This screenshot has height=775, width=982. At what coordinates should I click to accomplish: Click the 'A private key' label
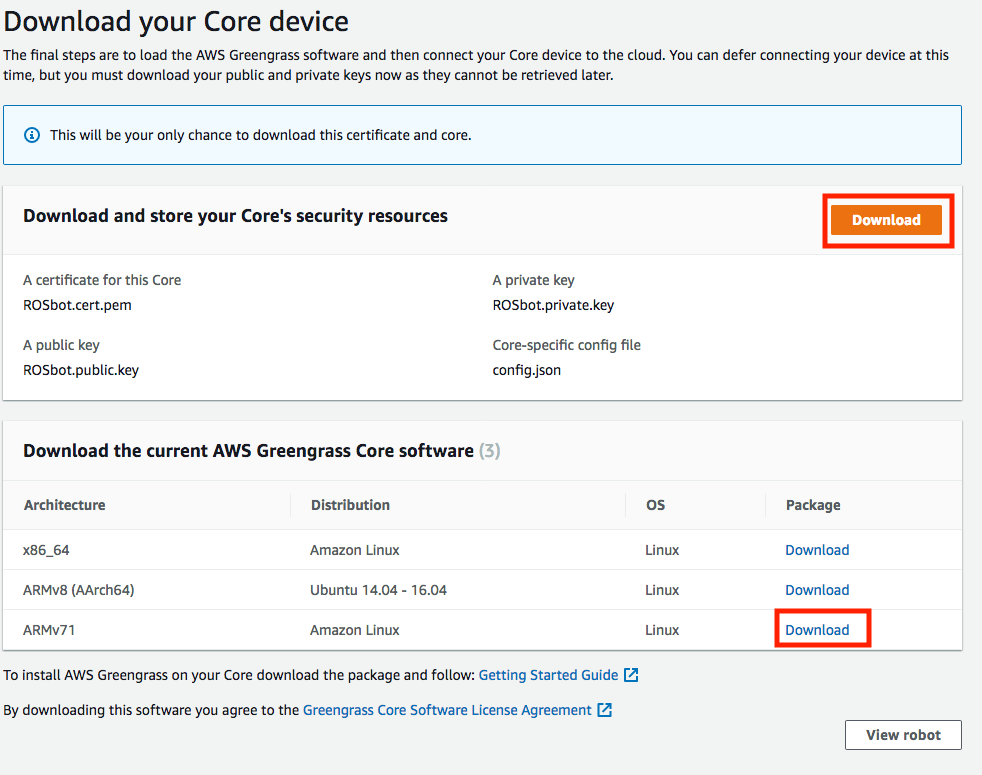coord(534,280)
